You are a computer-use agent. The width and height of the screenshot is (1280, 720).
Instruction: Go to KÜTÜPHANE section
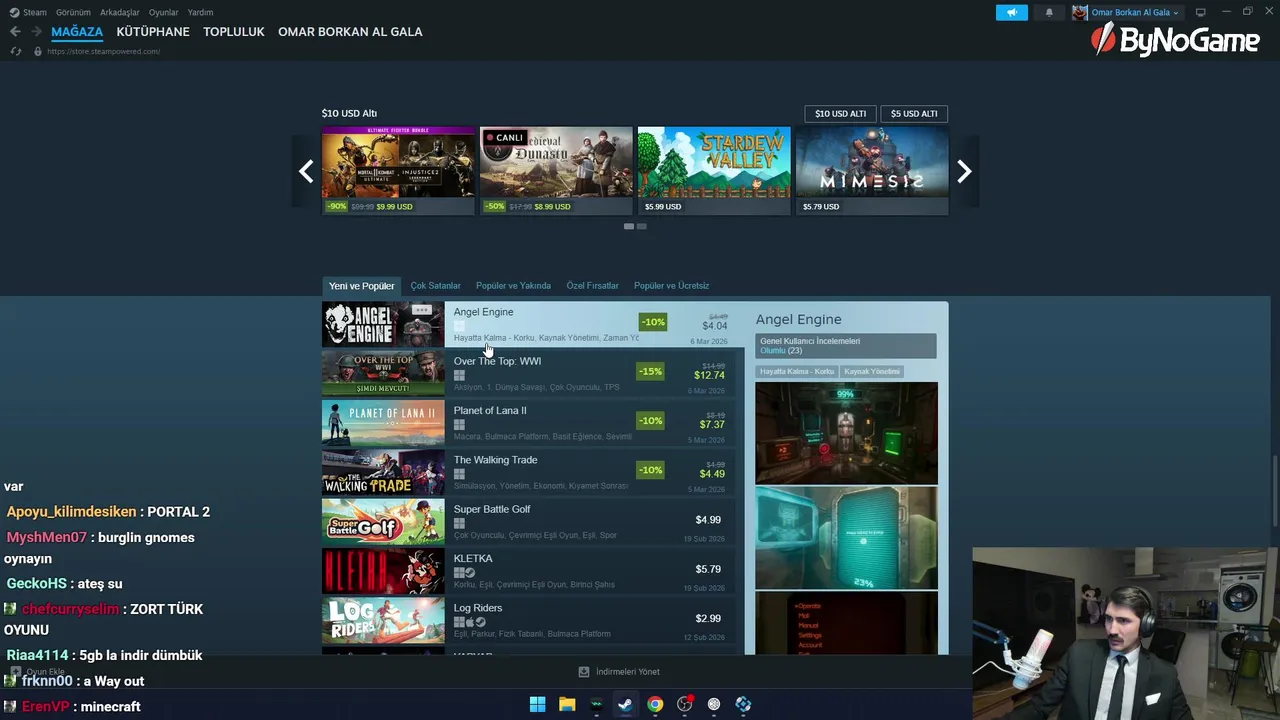tap(153, 32)
